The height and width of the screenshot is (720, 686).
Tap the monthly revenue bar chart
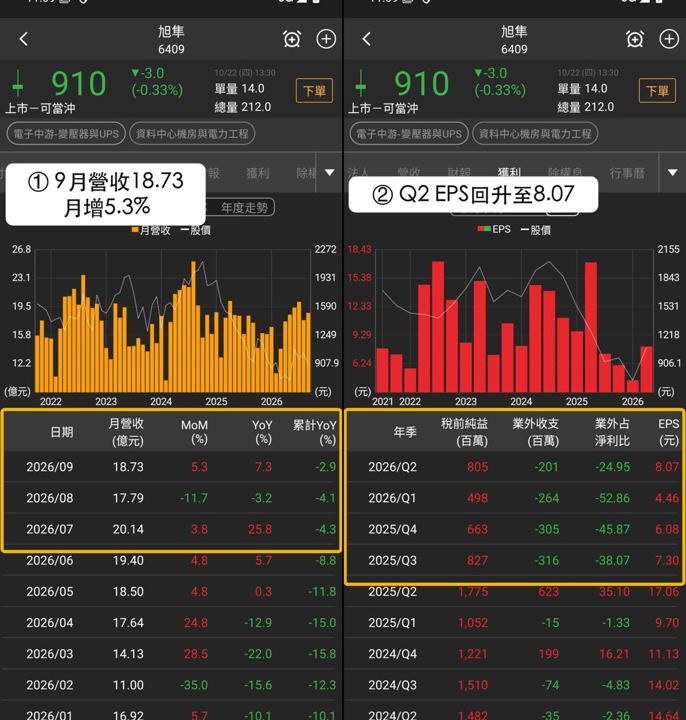[173, 321]
